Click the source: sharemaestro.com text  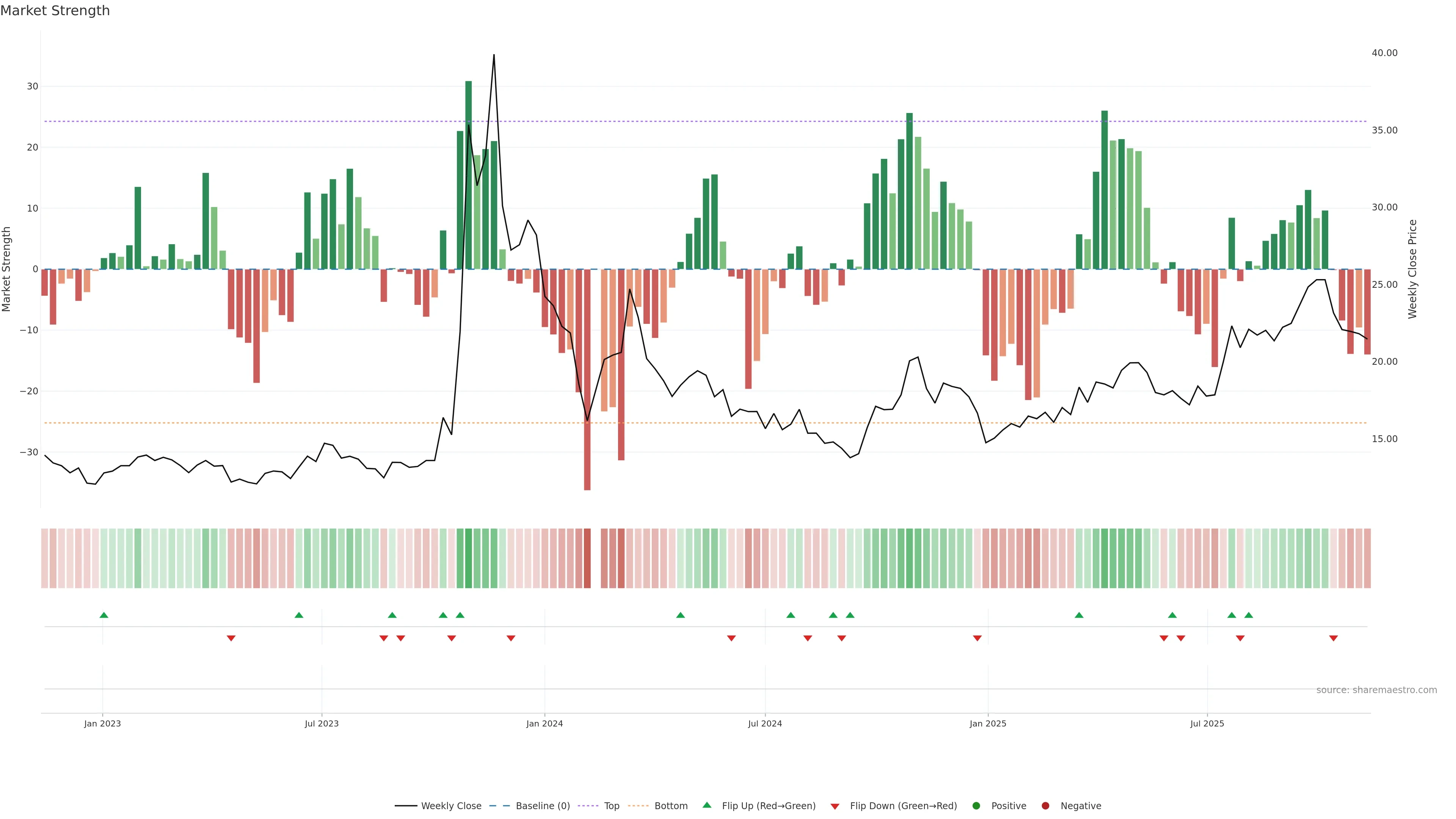pos(1376,690)
